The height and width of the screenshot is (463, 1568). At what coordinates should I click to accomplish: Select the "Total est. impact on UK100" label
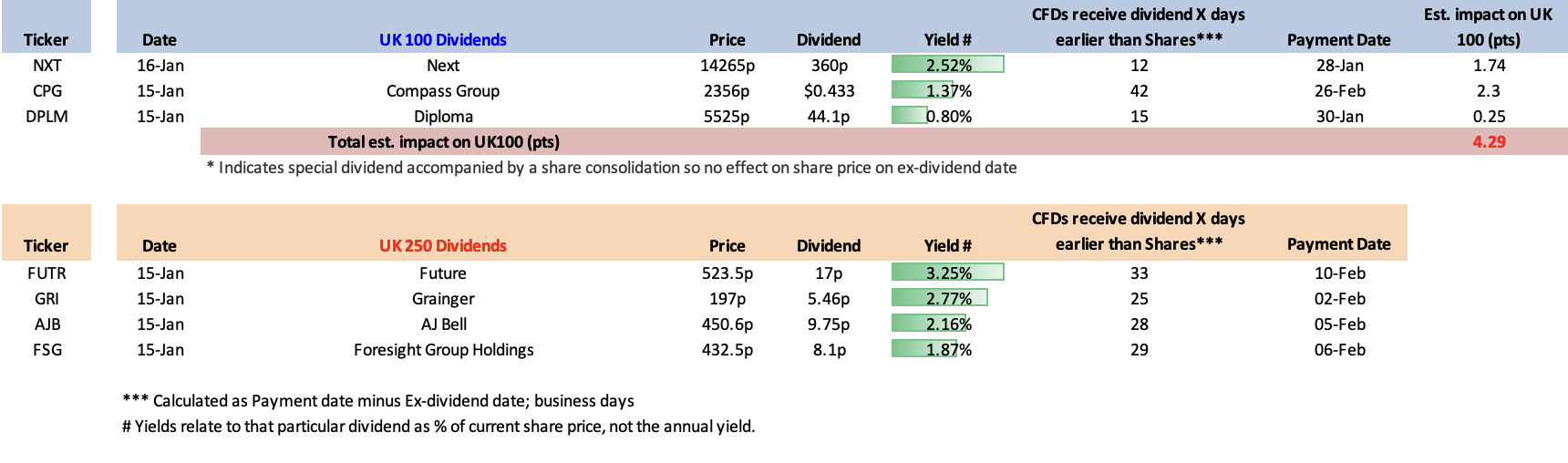[x=443, y=142]
